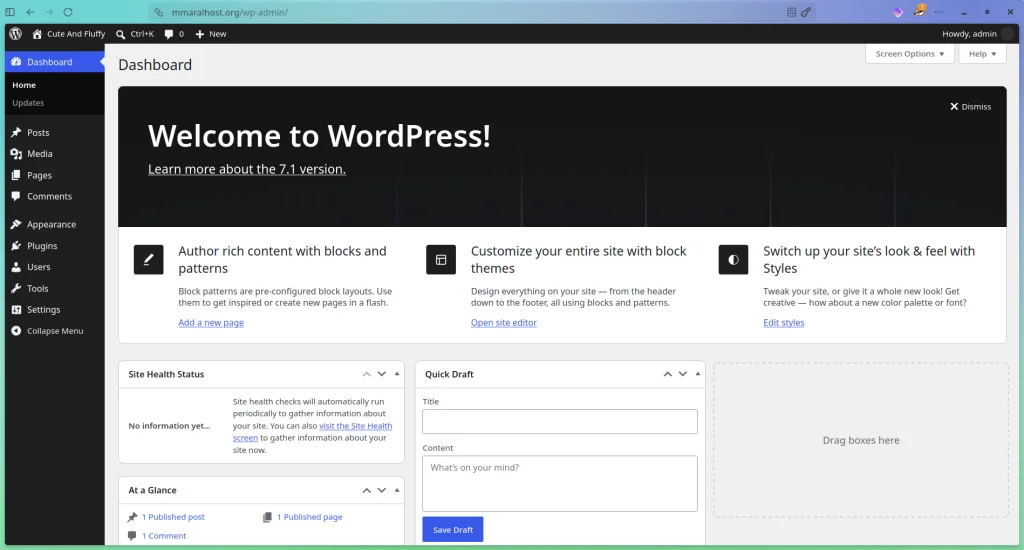Screen dimensions: 1024x550
Task: Toggle At a Glance panel collapse
Action: click(396, 490)
